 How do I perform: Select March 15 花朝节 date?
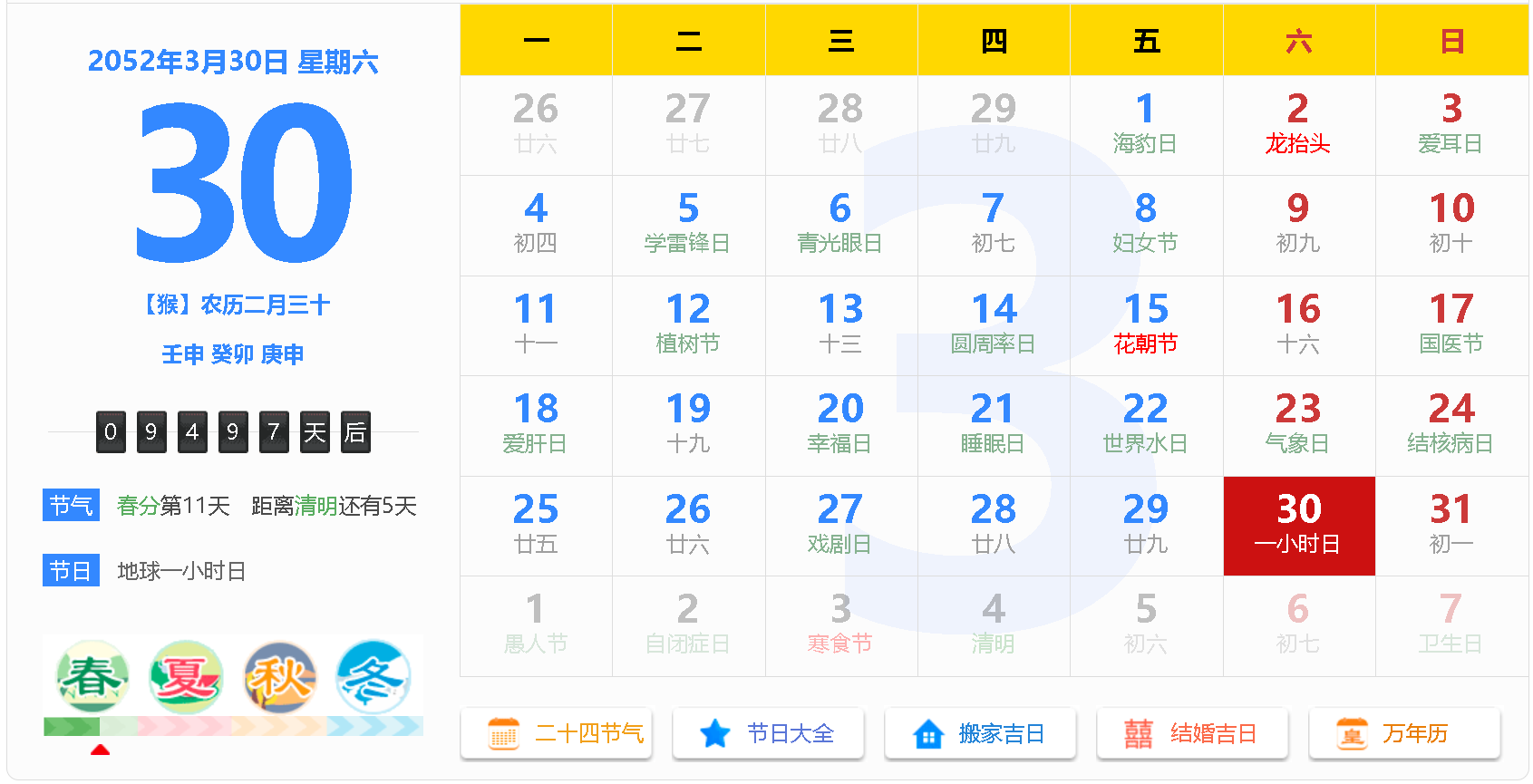(x=1146, y=325)
